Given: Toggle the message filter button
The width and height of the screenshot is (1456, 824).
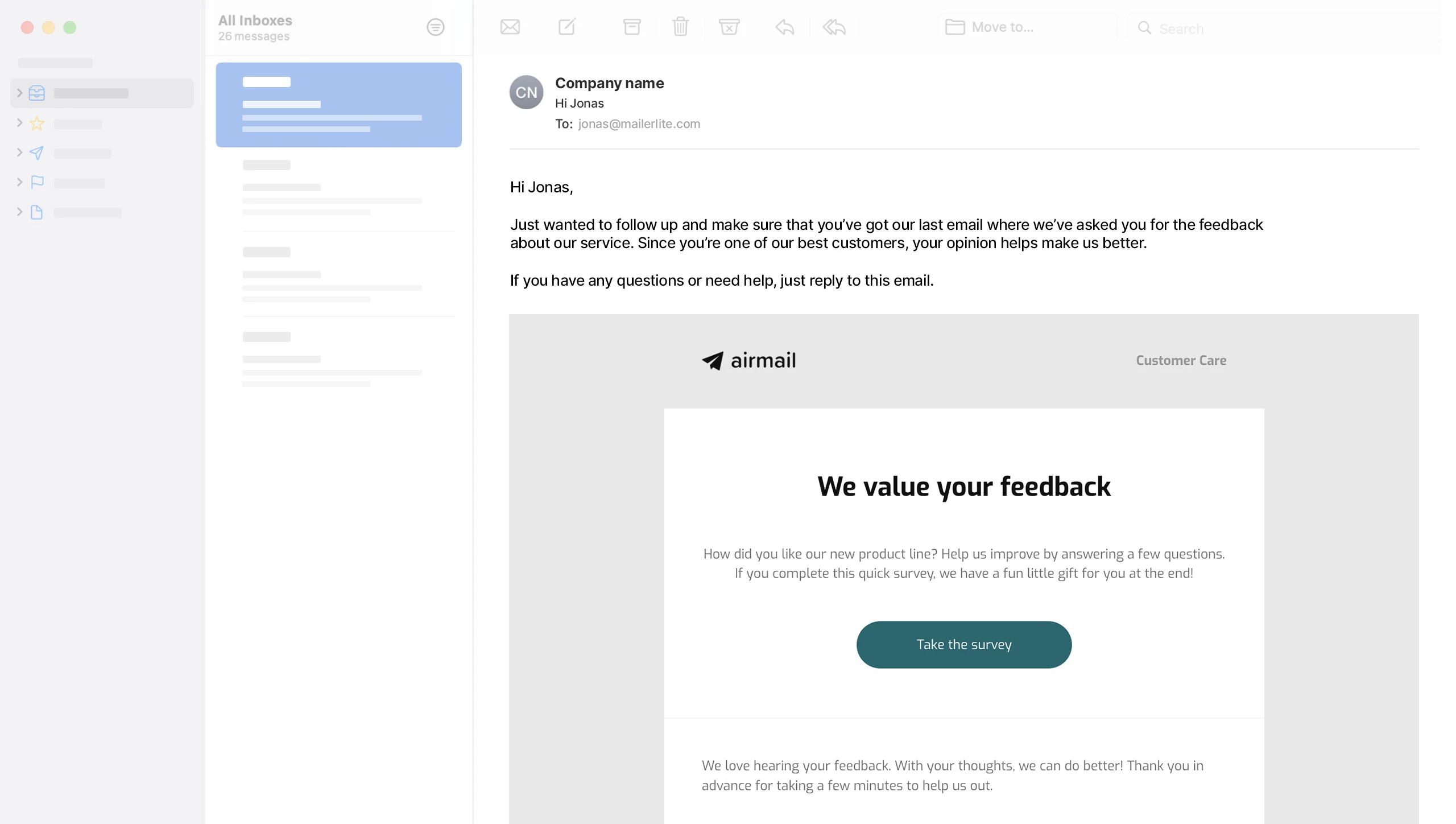Looking at the screenshot, I should click(435, 27).
